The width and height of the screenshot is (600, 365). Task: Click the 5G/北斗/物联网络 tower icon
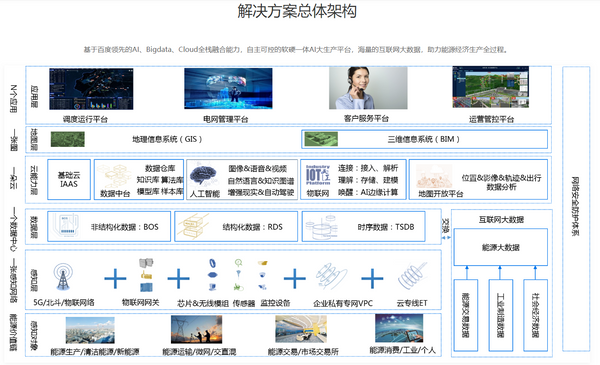tap(63, 277)
